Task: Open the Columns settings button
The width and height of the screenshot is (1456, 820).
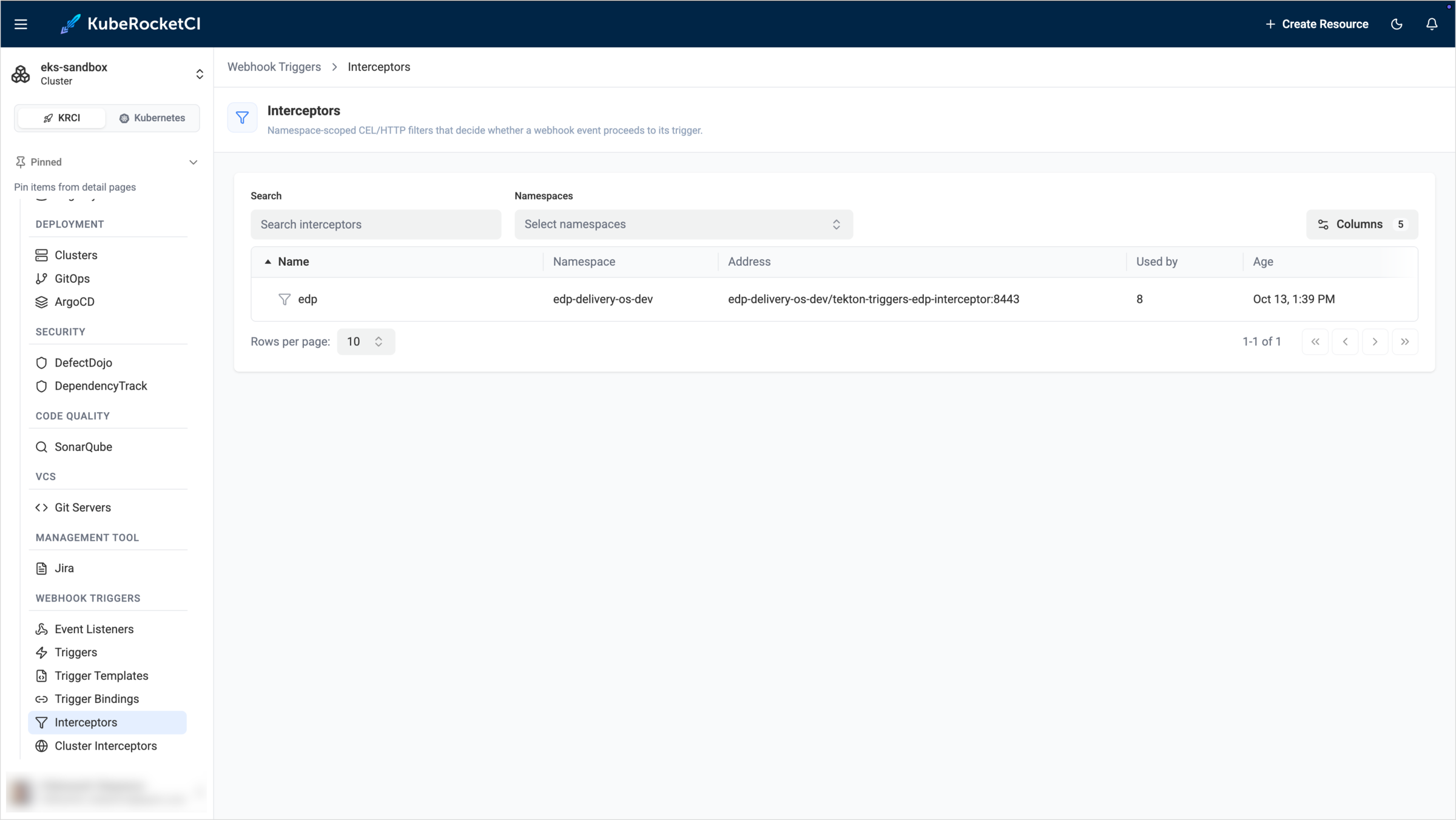Action: tap(1362, 225)
